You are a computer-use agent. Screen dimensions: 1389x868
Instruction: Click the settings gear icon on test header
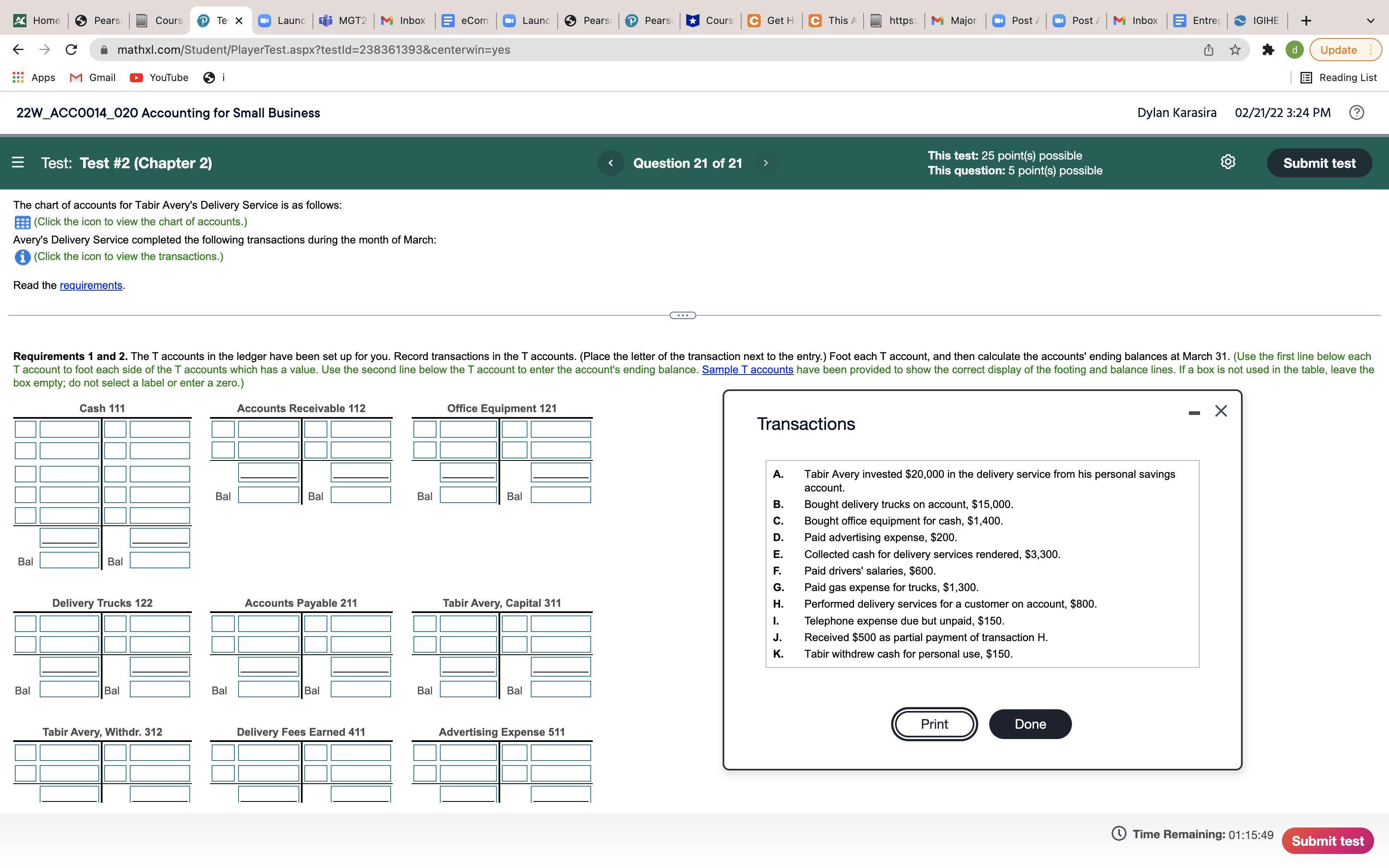[x=1228, y=162]
